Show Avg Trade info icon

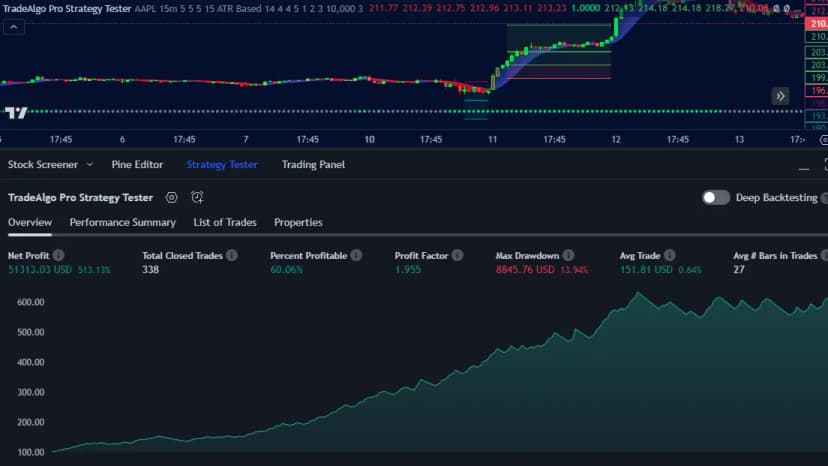670,255
